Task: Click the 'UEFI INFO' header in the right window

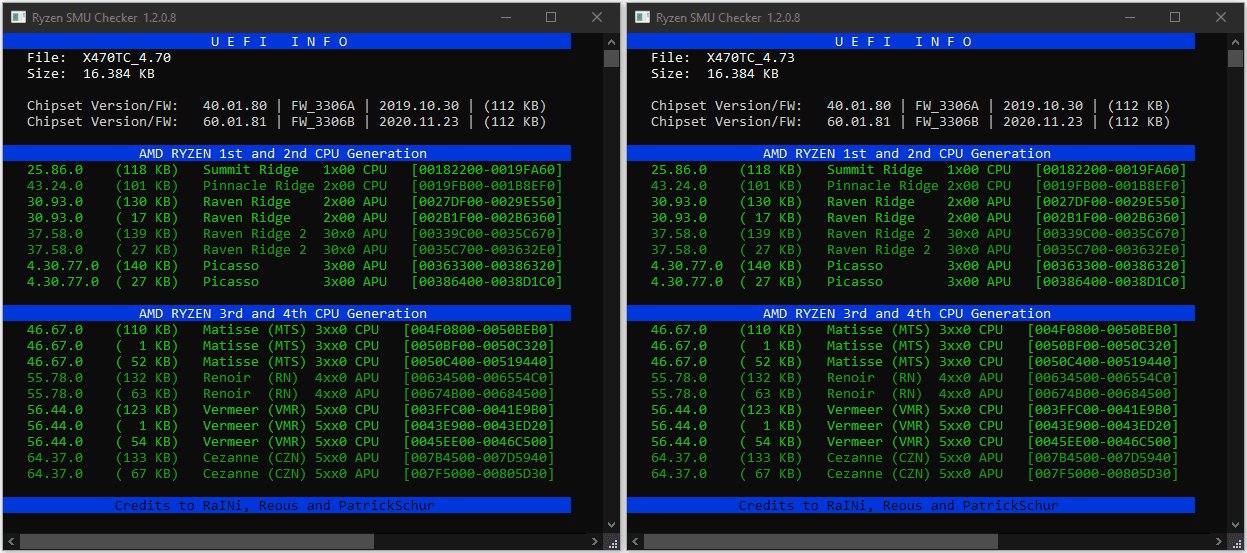Action: (911, 41)
